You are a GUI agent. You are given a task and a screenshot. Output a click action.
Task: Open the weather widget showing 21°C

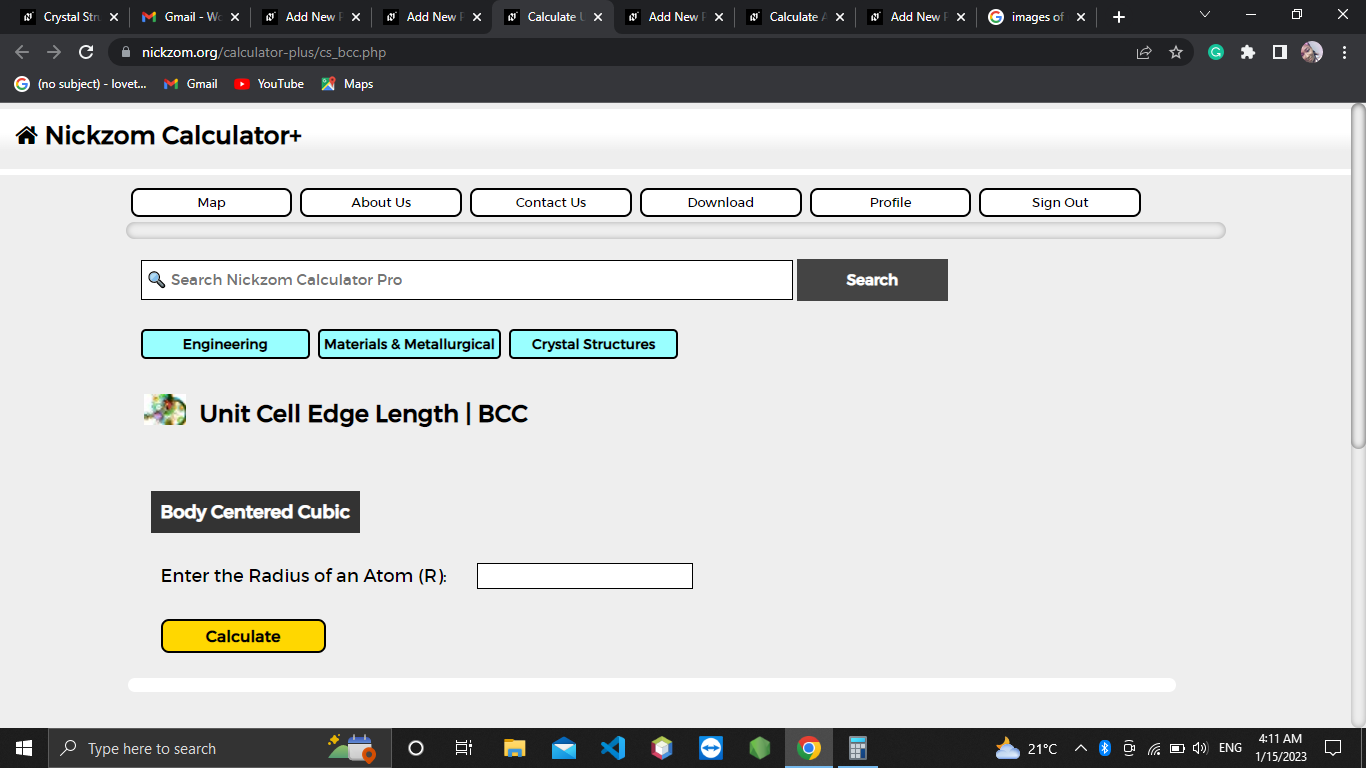[1026, 748]
